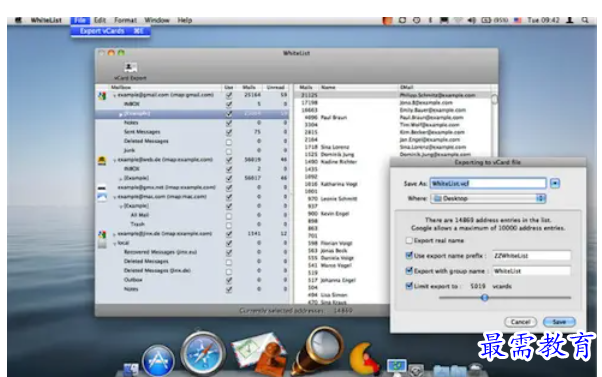Toggle Use checkbox for All Mail
The height and width of the screenshot is (377, 602).
click(x=229, y=216)
